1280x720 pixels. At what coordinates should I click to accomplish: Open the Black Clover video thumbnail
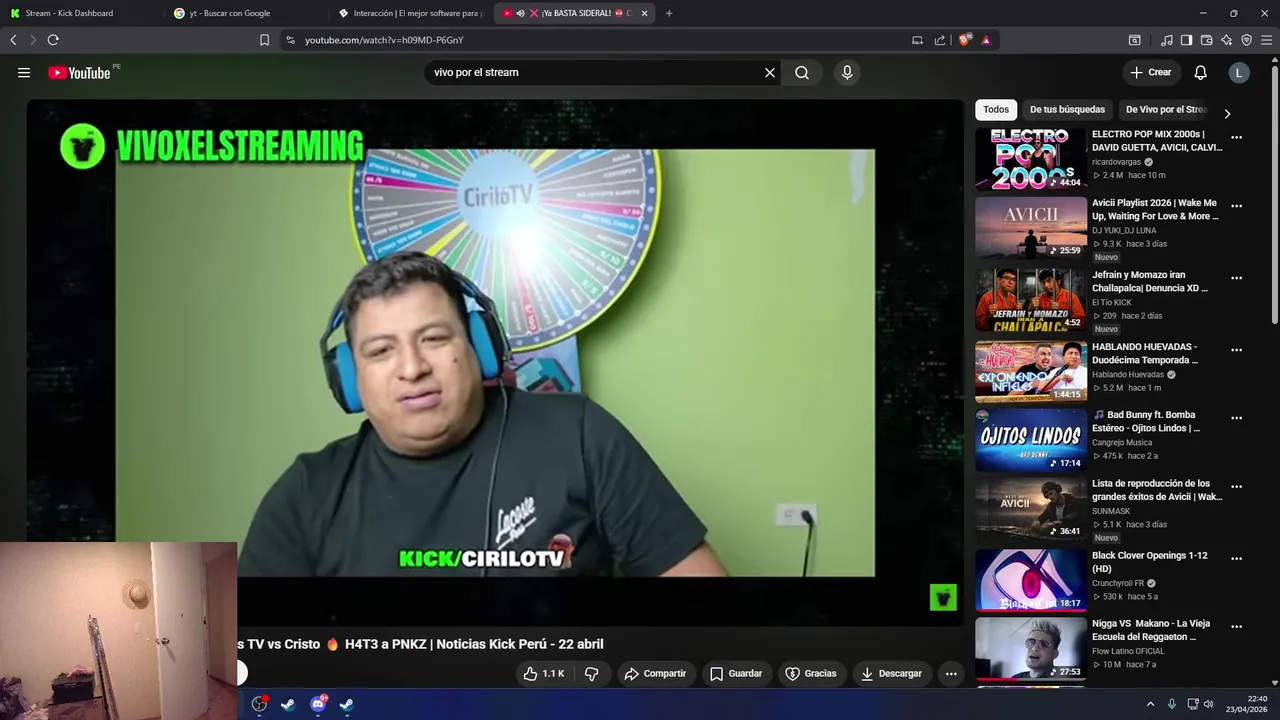[1031, 580]
